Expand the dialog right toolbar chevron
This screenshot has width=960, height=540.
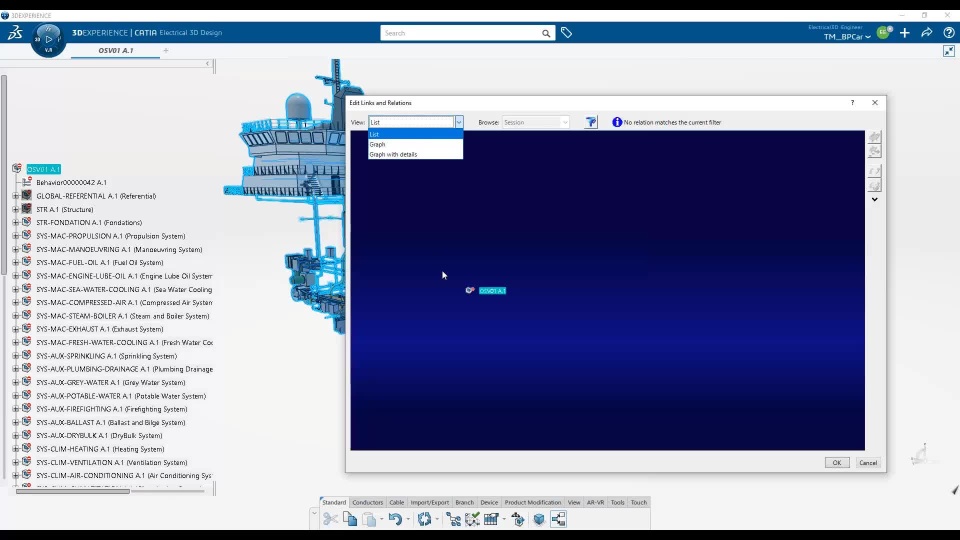[875, 200]
